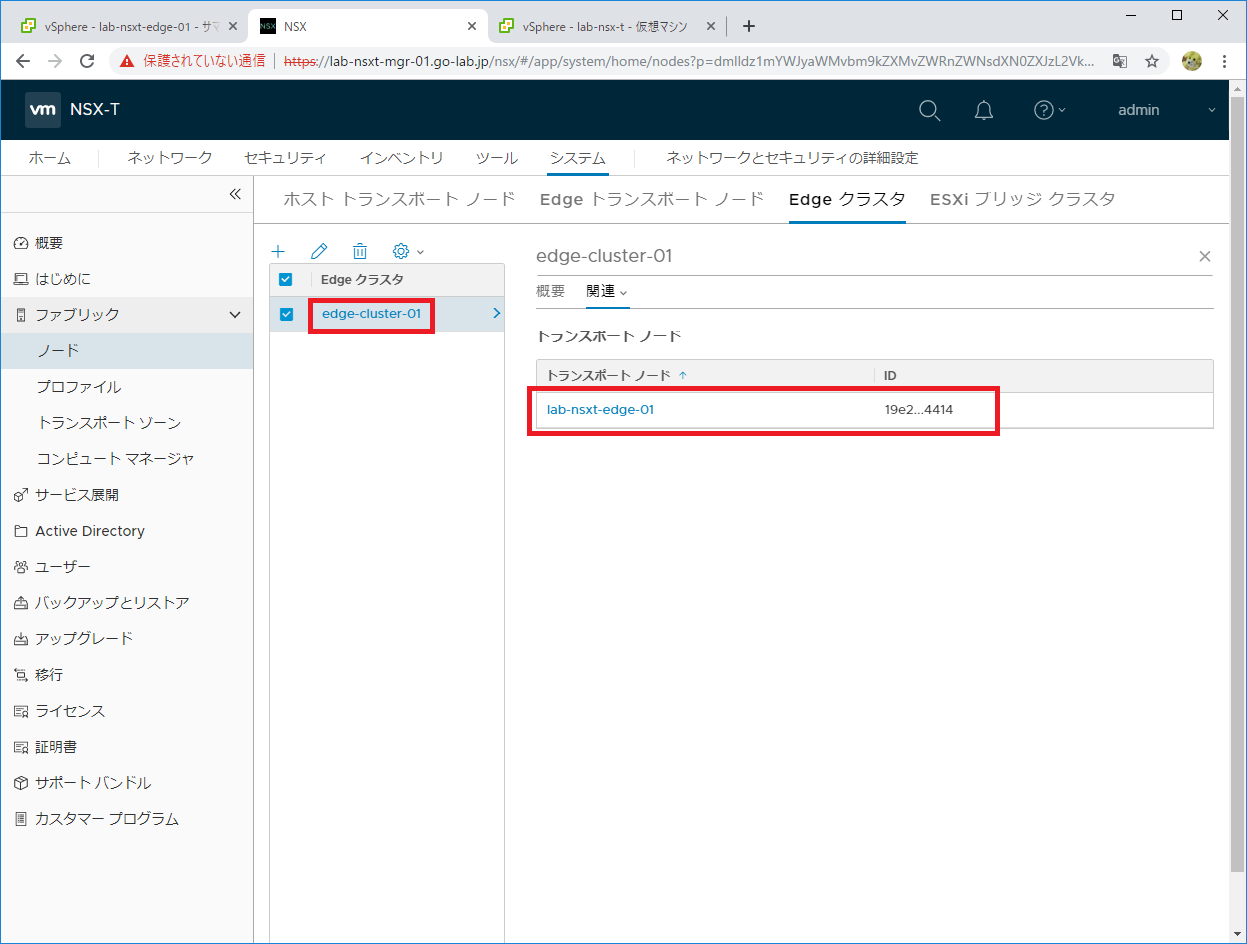Open the 関連 dropdown tab
The image size is (1247, 944).
(607, 291)
